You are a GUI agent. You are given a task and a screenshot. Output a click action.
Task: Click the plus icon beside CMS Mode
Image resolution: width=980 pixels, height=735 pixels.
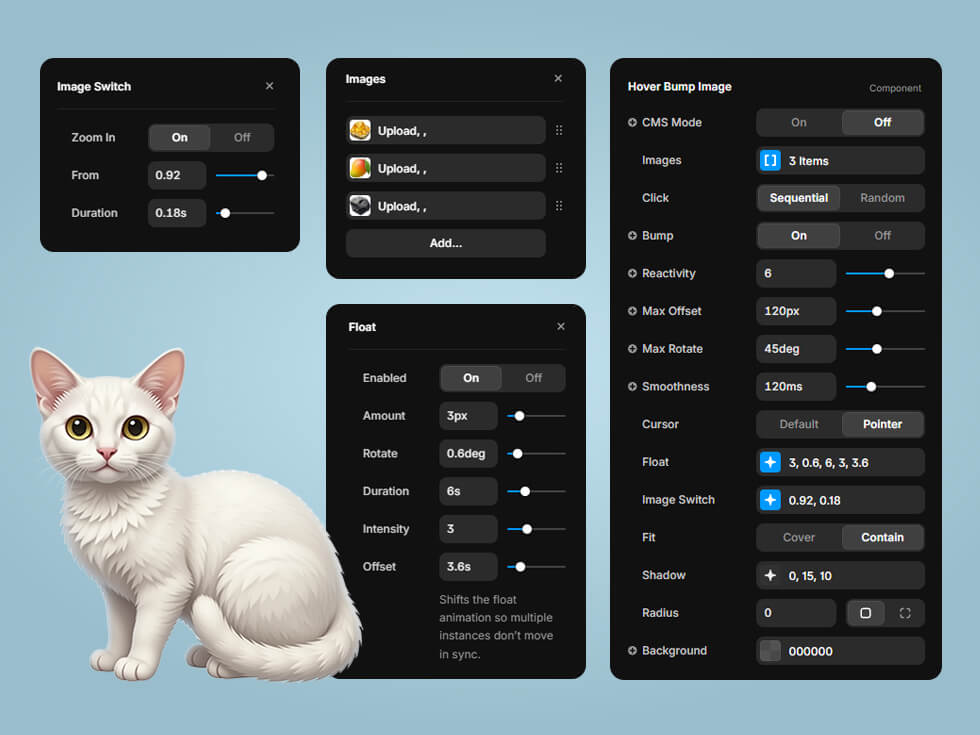point(632,122)
